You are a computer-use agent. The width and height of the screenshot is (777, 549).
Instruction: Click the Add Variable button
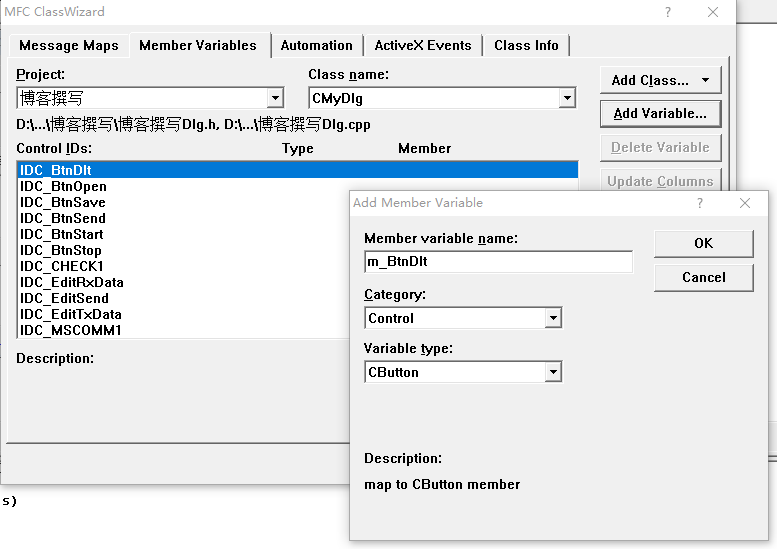(660, 113)
